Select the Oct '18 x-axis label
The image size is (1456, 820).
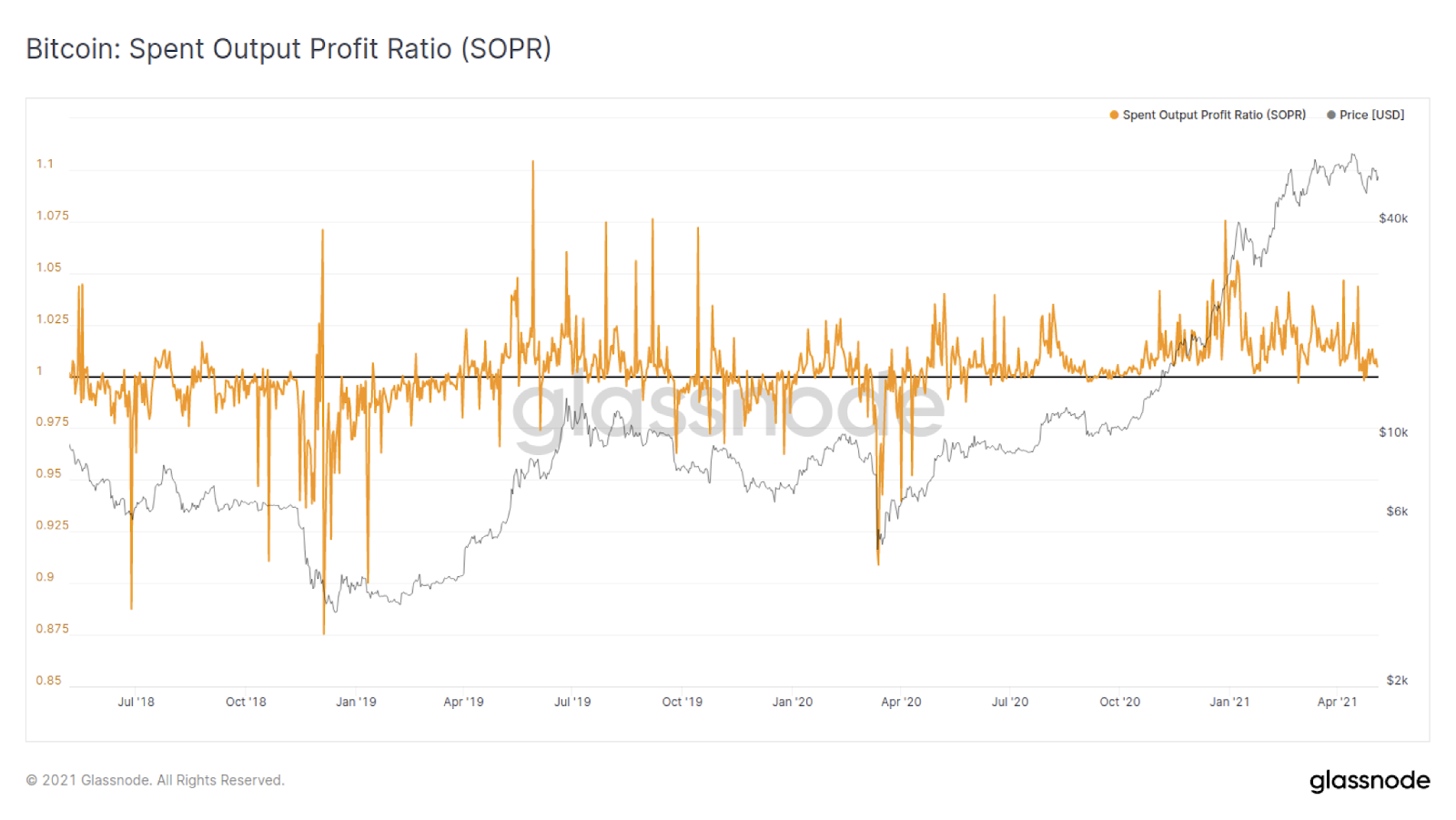pyautogui.click(x=246, y=702)
